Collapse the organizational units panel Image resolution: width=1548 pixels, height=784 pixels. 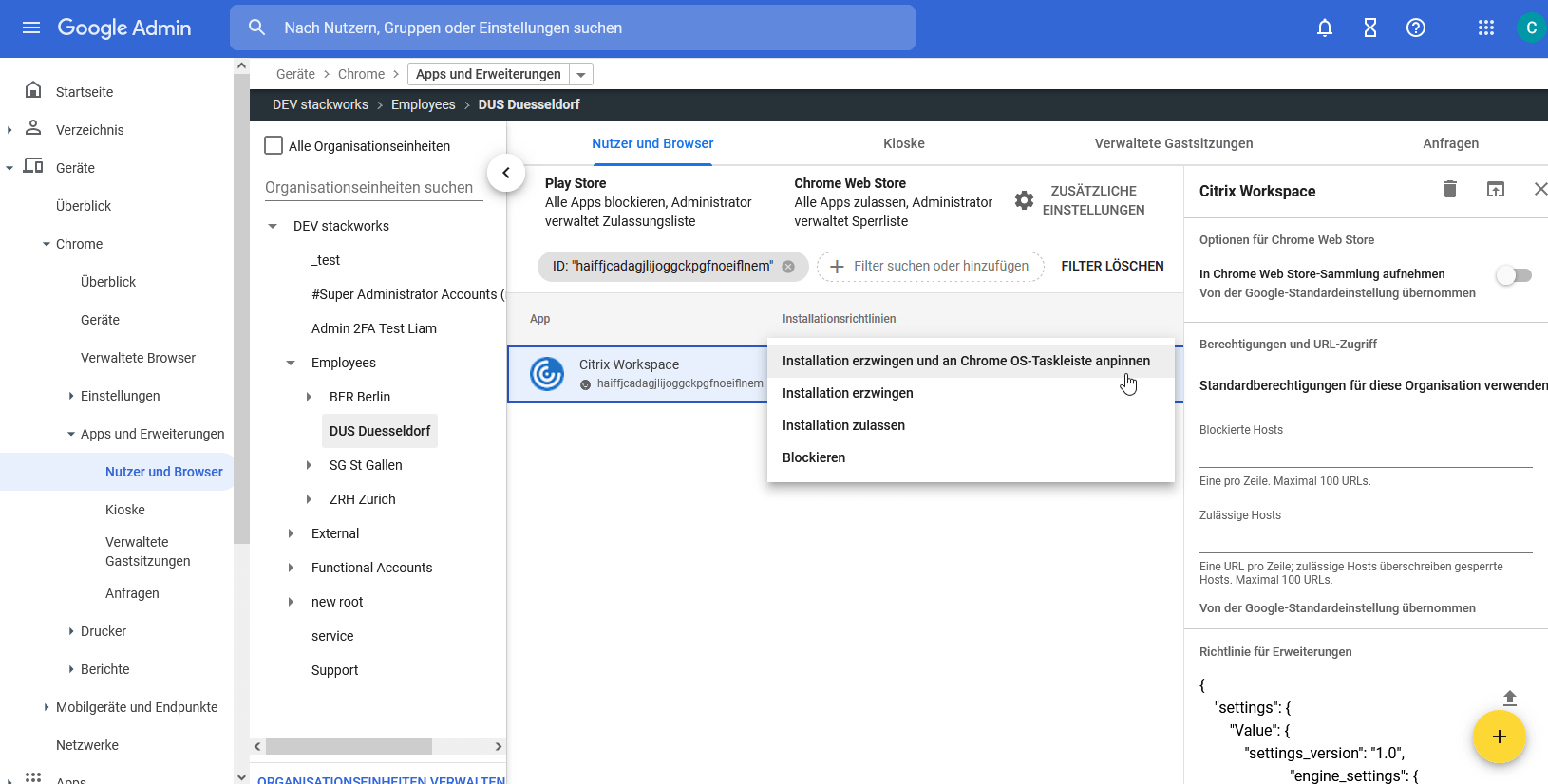point(506,173)
